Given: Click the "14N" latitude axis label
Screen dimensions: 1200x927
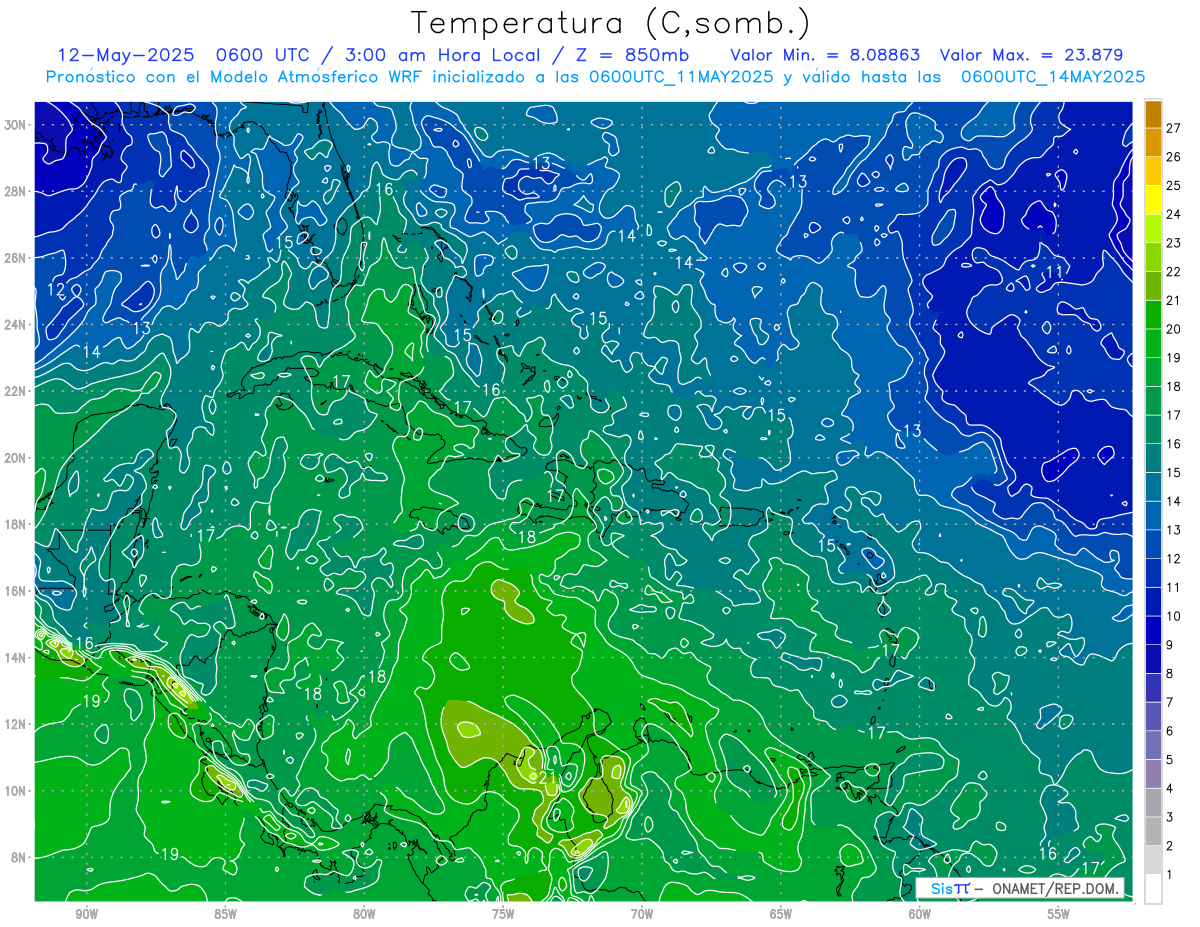Looking at the screenshot, I should tap(16, 658).
